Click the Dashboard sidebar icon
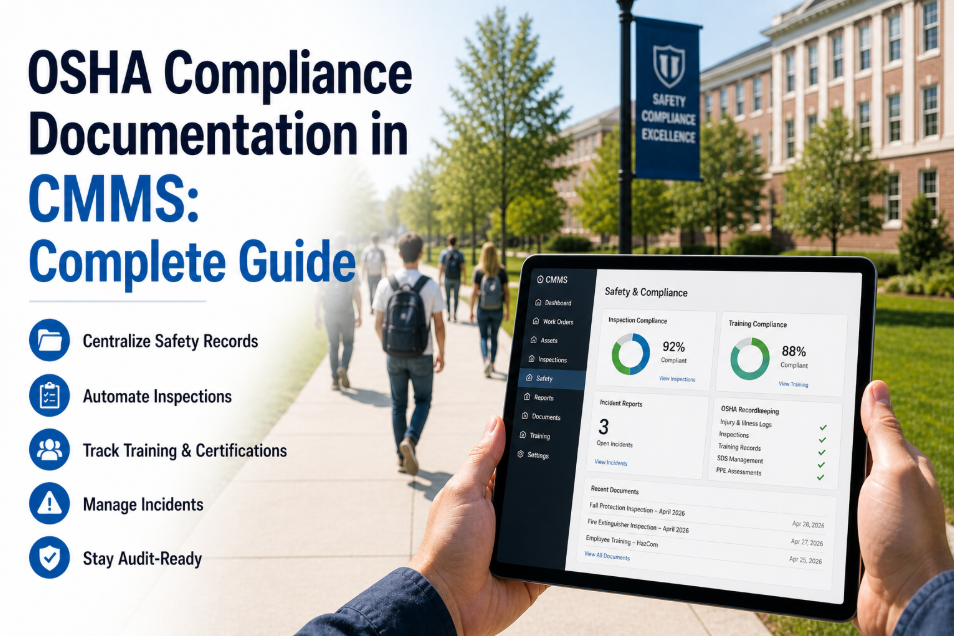The width and height of the screenshot is (954, 636). point(538,302)
